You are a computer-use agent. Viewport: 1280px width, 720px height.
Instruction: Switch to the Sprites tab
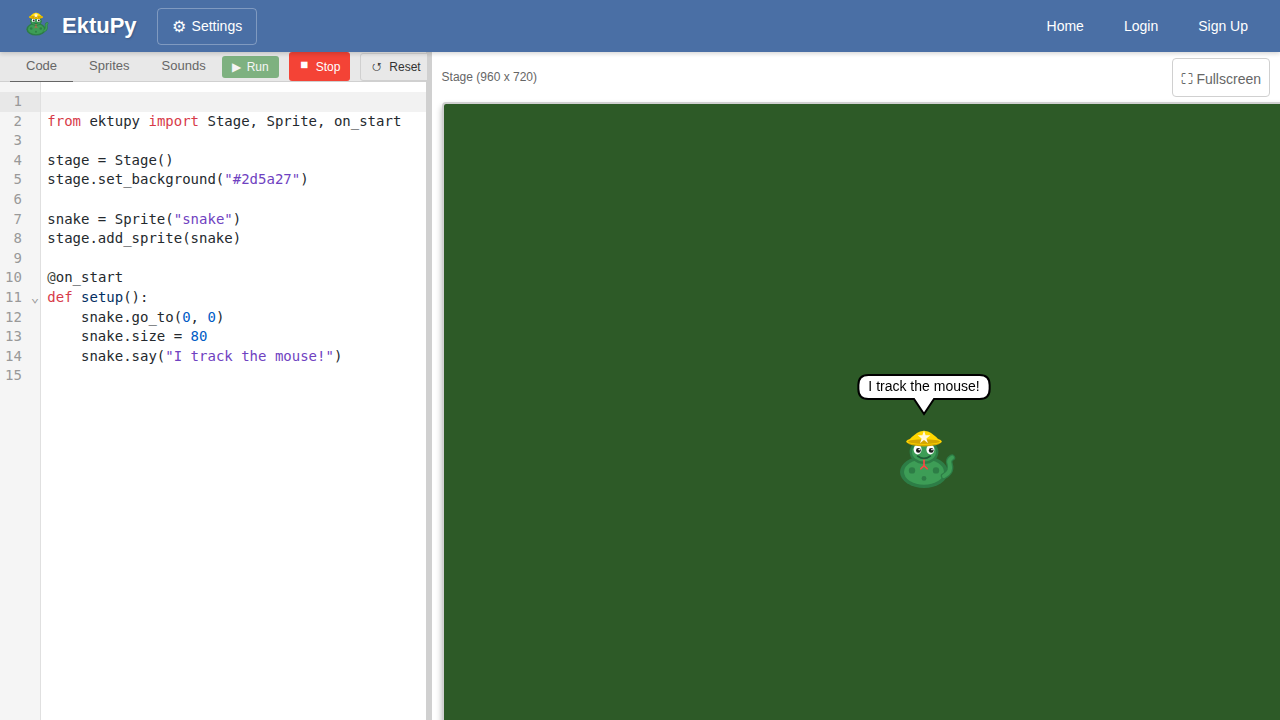tap(109, 66)
